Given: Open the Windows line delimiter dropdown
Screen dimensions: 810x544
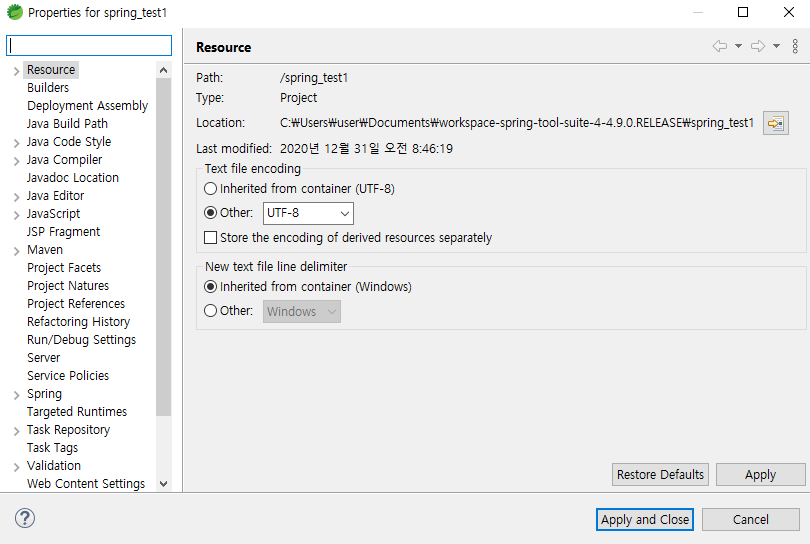Looking at the screenshot, I should pos(302,312).
